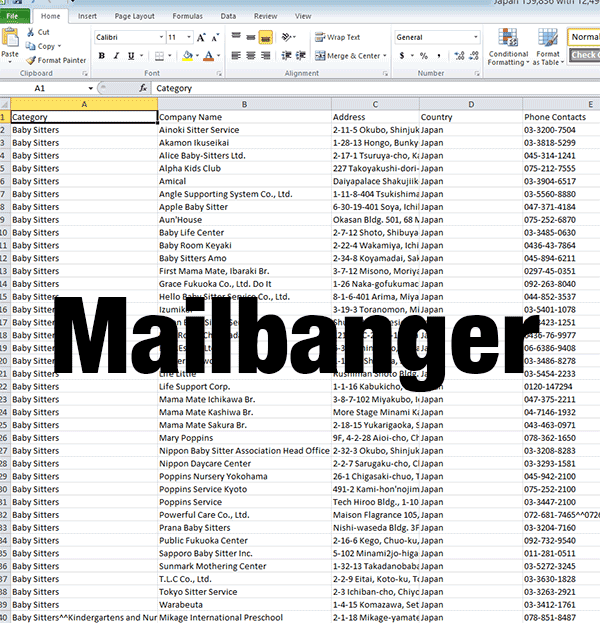Screen dimensions: 600x623
Task: Open the Calibri font name dropdown
Action: [161, 37]
